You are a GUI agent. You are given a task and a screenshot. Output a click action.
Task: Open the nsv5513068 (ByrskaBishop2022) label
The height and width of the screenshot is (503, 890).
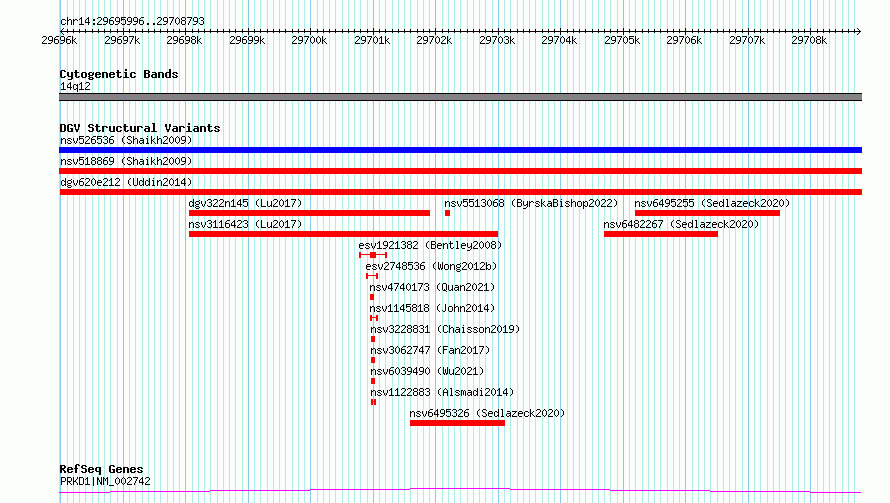click(531, 203)
